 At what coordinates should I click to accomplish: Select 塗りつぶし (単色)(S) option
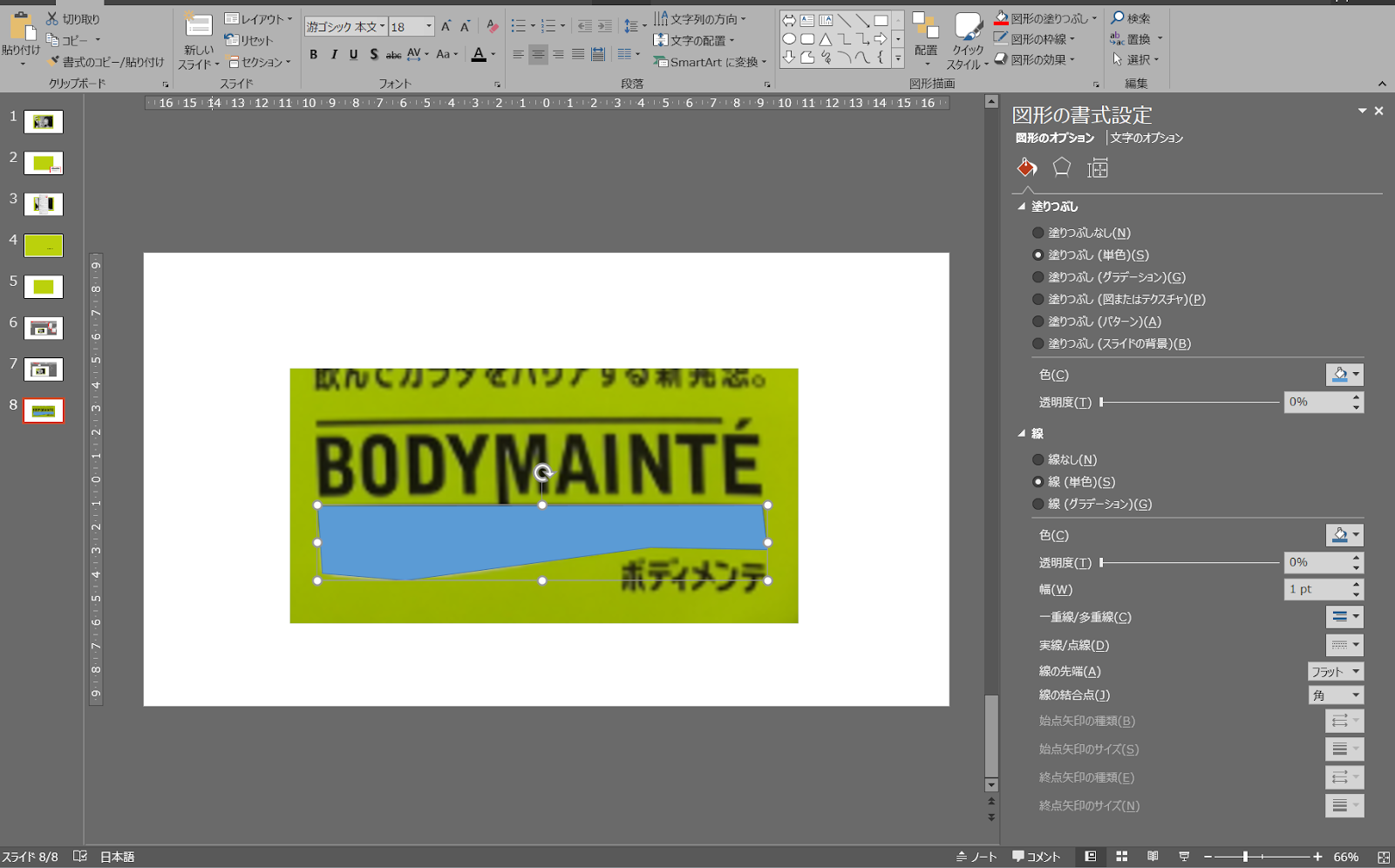point(1090,254)
